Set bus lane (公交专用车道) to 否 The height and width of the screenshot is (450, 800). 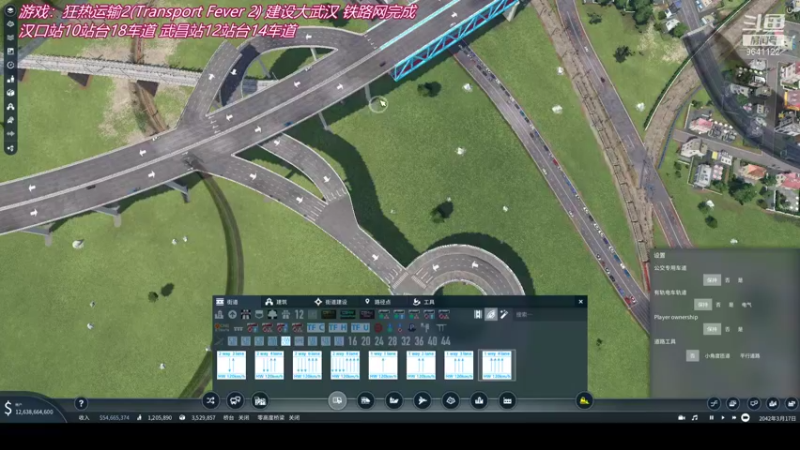click(x=728, y=280)
